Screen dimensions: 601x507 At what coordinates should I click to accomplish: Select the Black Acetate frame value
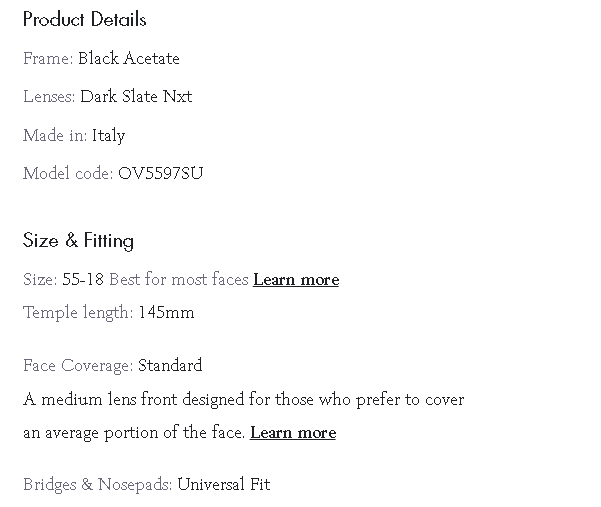pyautogui.click(x=129, y=59)
